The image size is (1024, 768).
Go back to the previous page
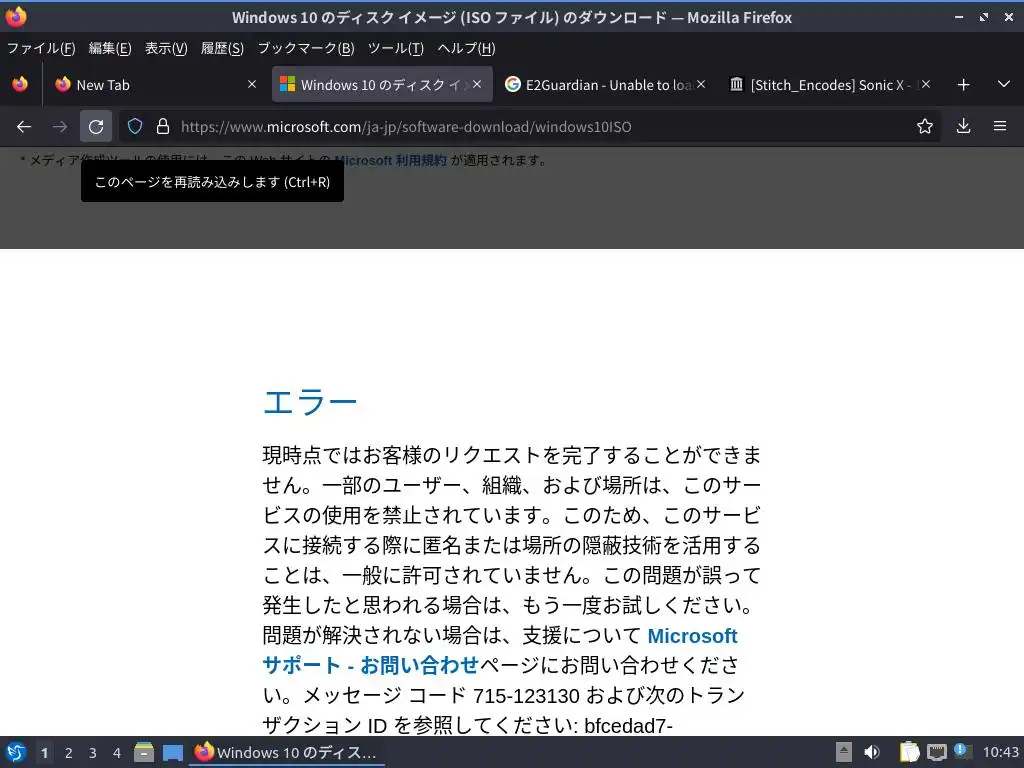(x=24, y=127)
